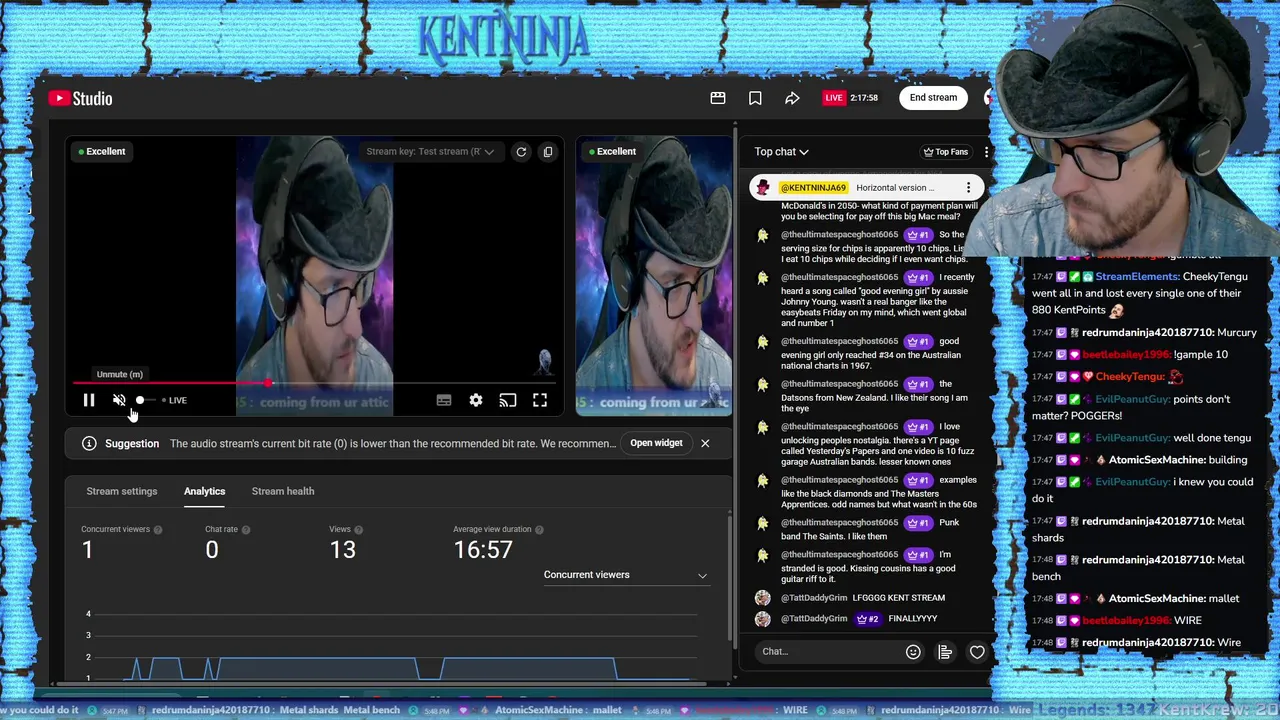Dismiss the bitrate suggestion banner
The height and width of the screenshot is (720, 1280).
tap(705, 443)
